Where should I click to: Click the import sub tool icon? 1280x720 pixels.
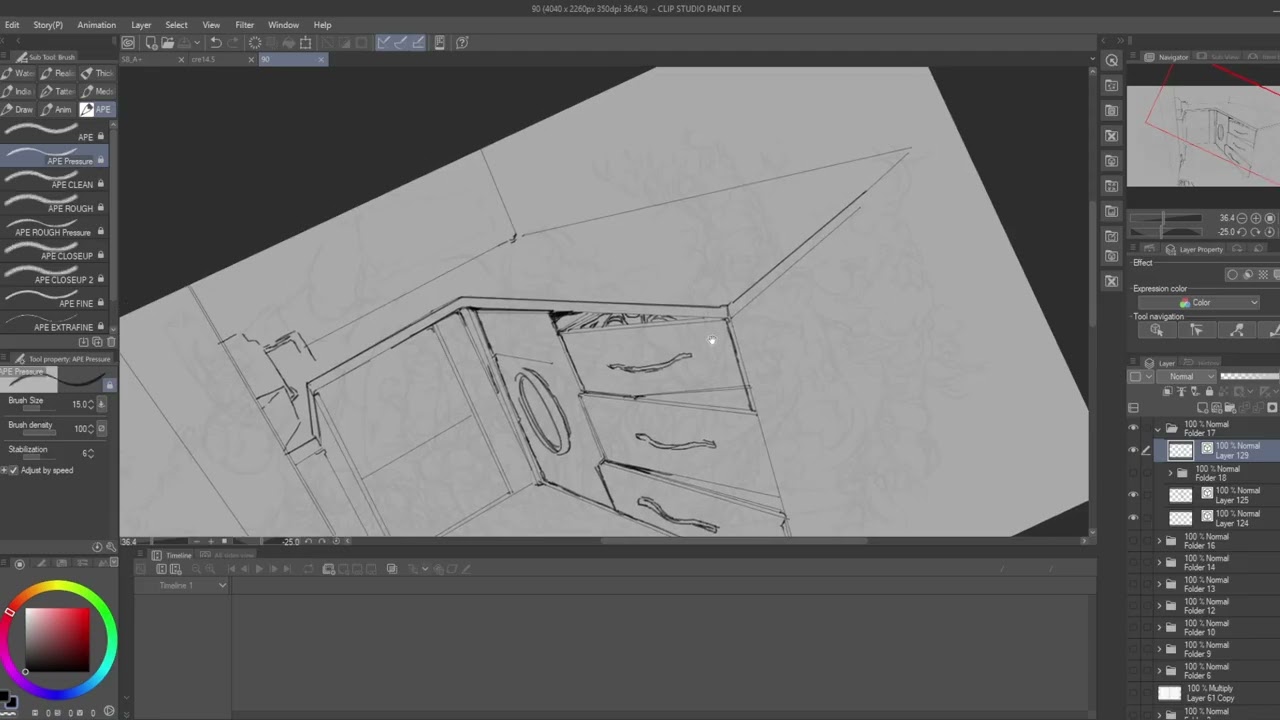click(84, 342)
